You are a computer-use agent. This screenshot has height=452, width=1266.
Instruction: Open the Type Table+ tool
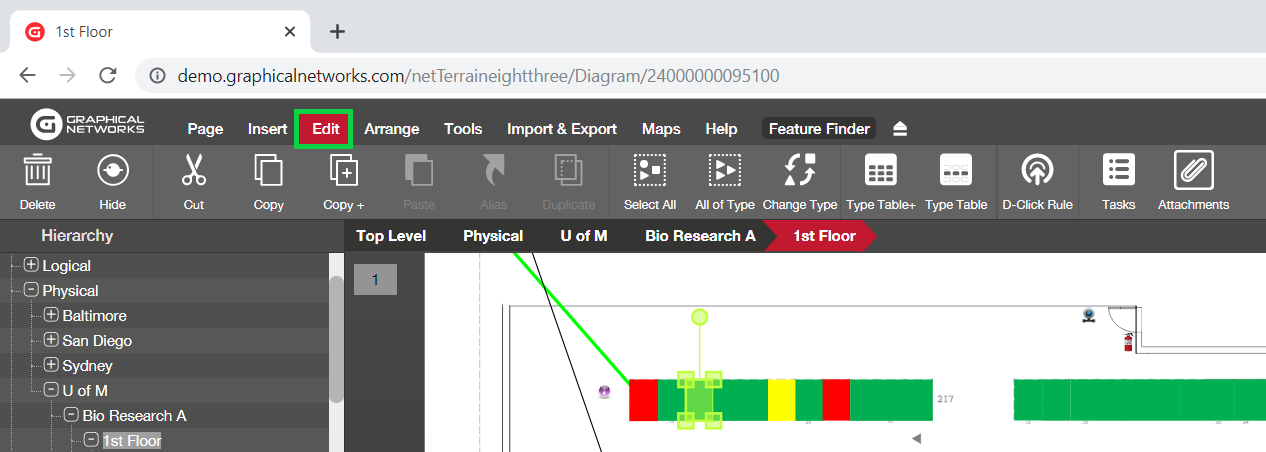coord(881,170)
